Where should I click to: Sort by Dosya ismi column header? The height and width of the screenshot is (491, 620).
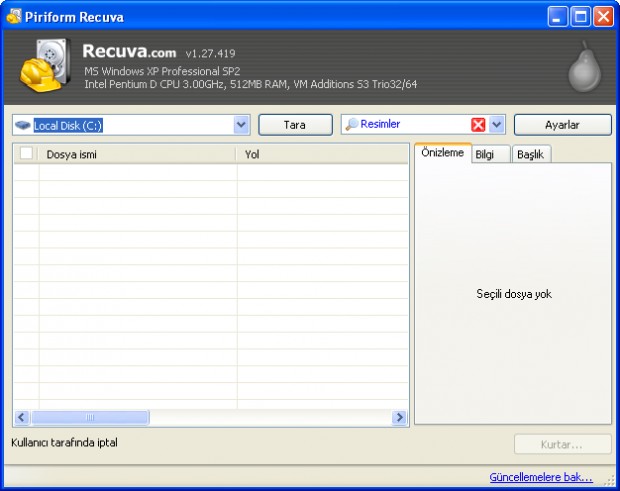click(x=137, y=154)
